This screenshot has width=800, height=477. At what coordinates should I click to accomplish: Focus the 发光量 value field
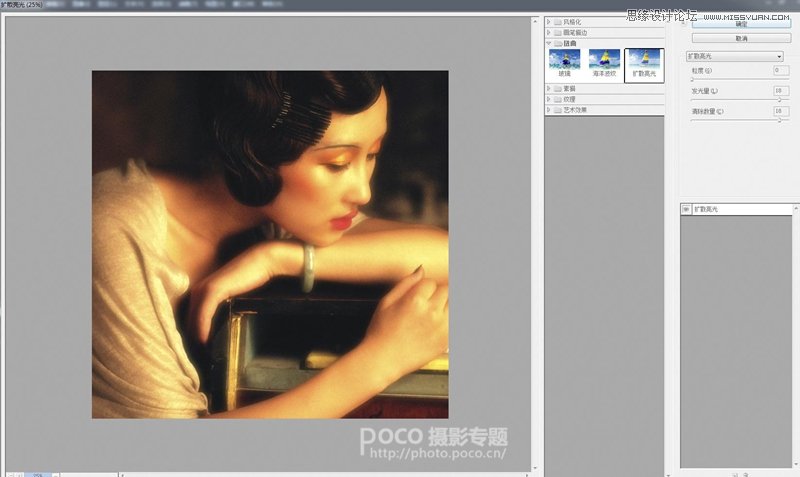pos(781,91)
